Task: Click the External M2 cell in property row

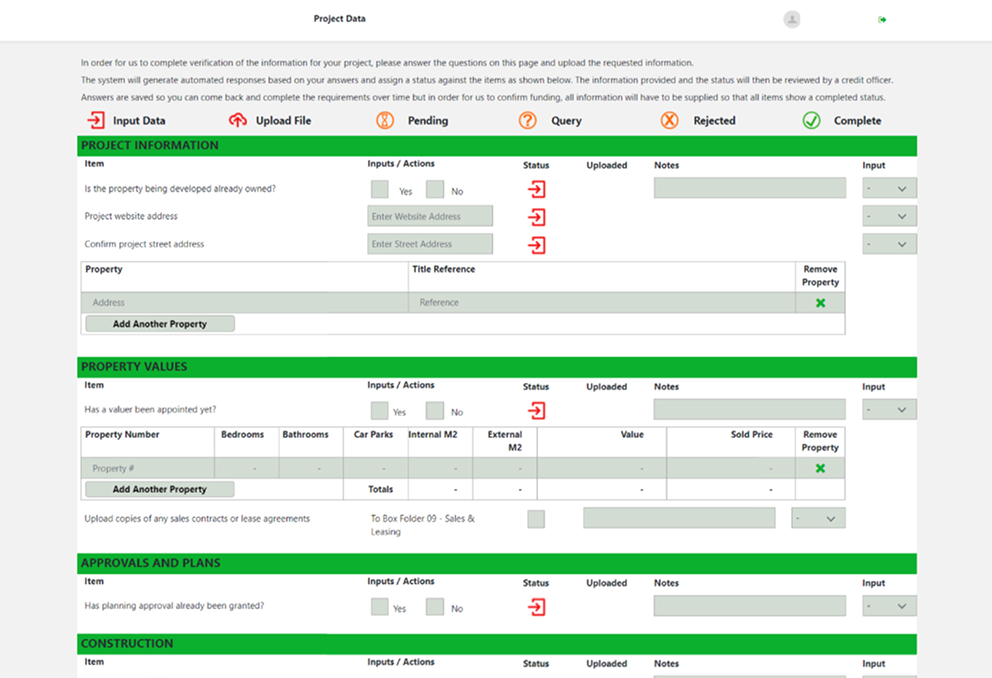Action: pos(505,468)
